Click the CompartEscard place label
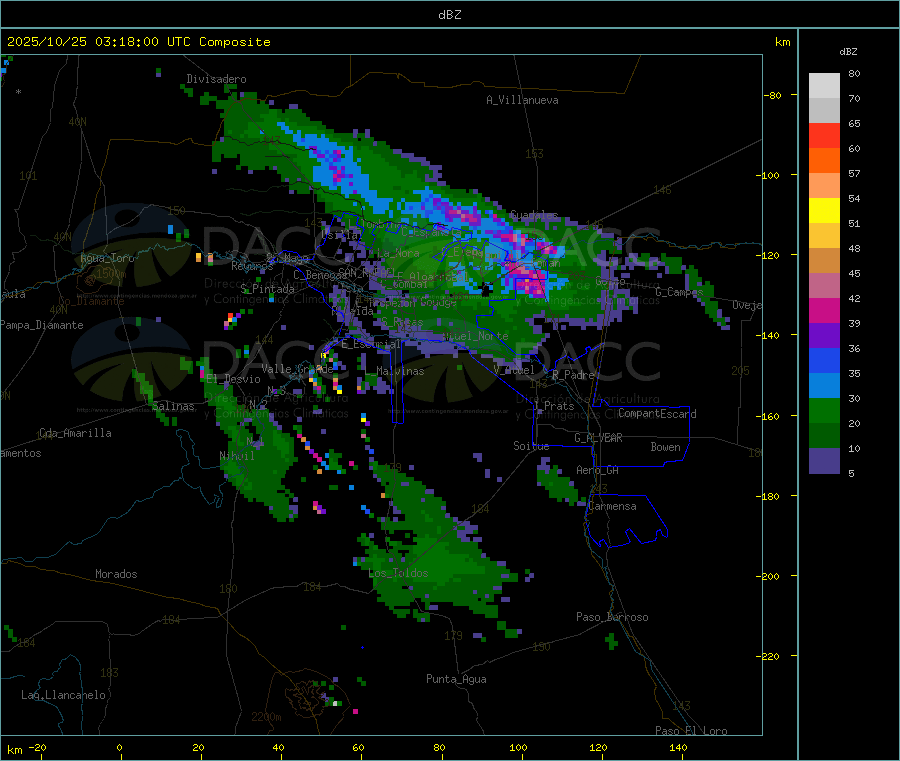900x761 pixels. click(x=657, y=414)
